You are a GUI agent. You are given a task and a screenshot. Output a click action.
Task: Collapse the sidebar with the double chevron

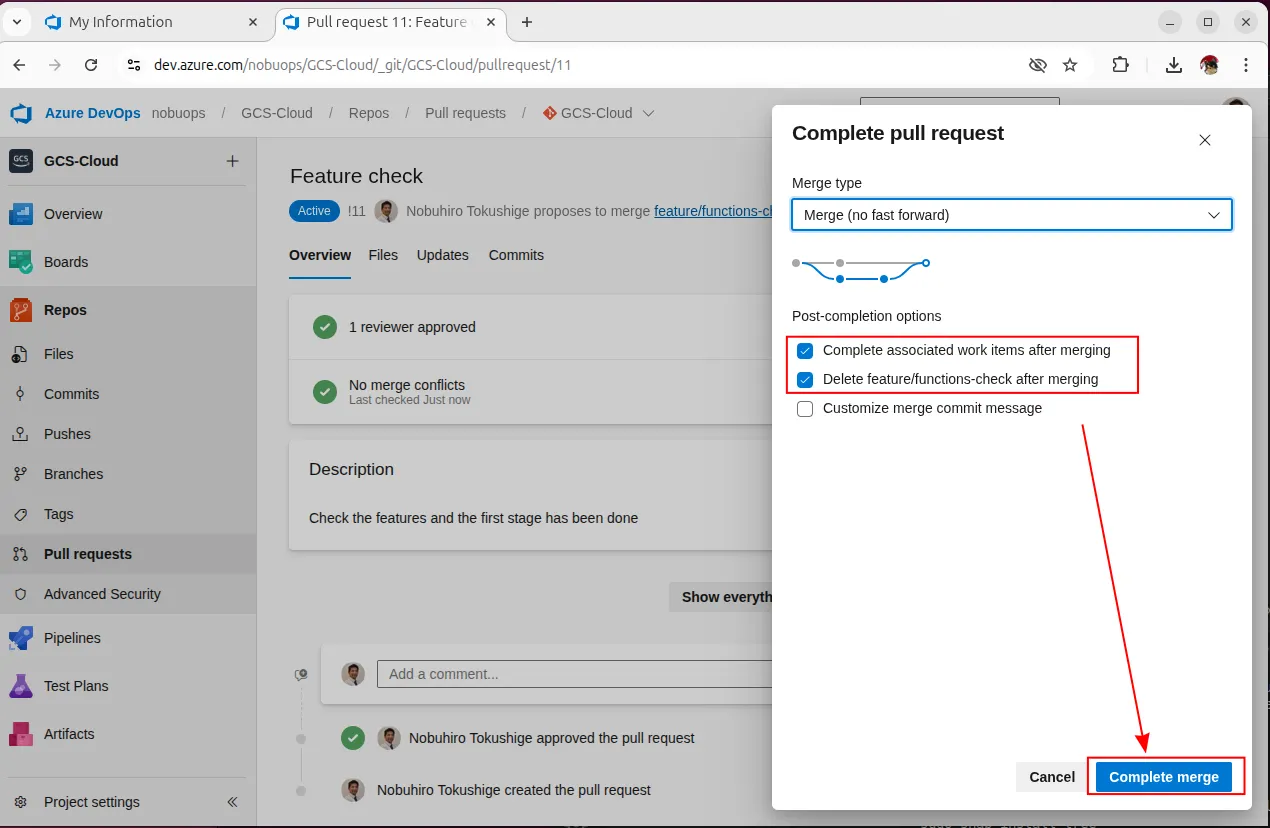(x=232, y=802)
